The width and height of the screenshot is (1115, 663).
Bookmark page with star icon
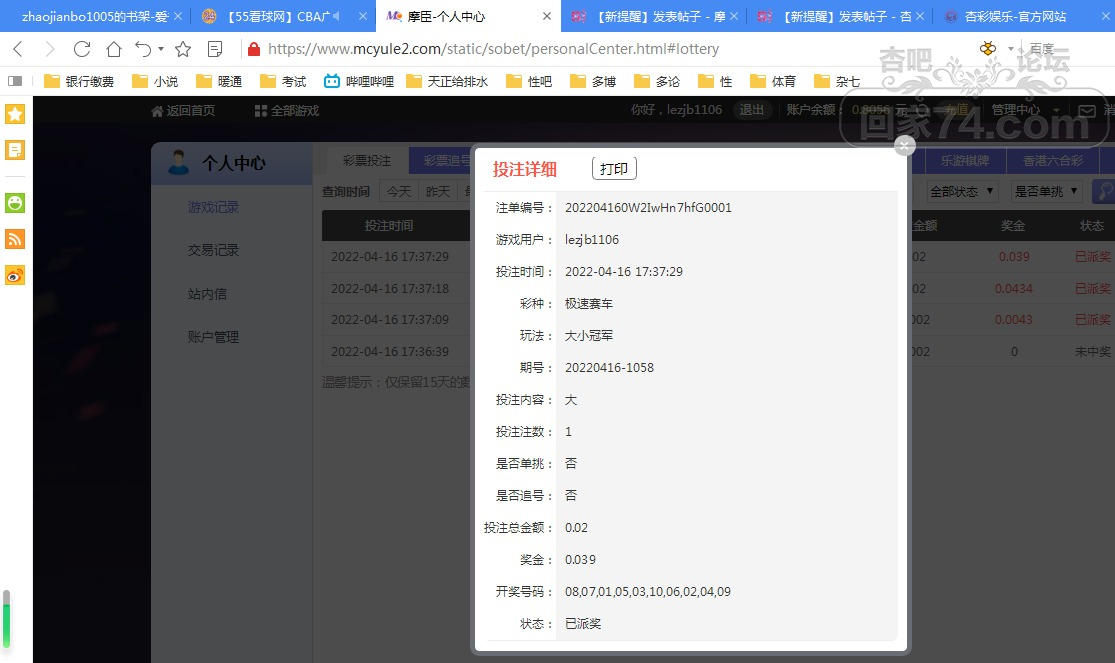pos(183,48)
